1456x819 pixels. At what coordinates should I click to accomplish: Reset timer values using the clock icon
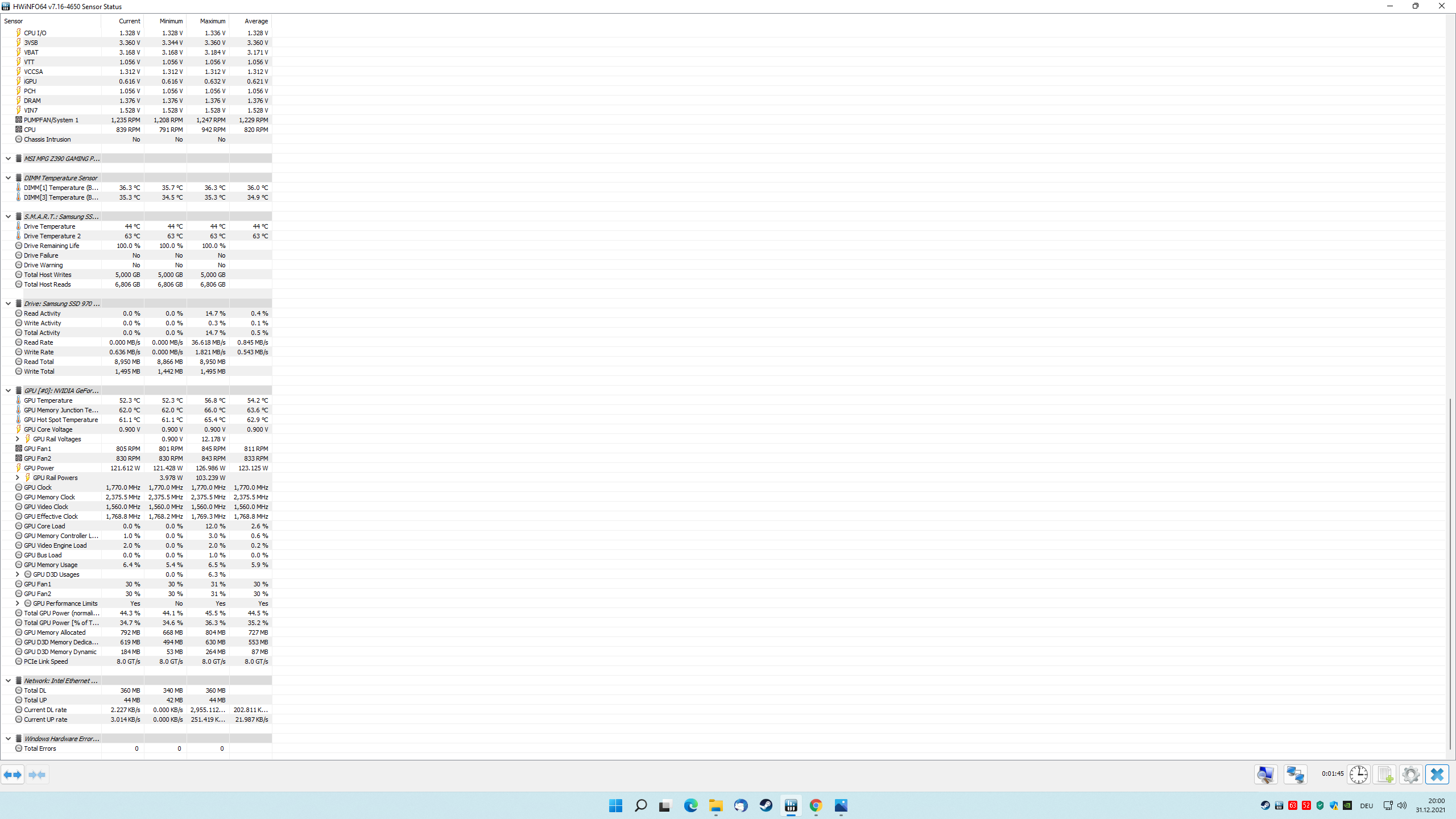(x=1359, y=774)
